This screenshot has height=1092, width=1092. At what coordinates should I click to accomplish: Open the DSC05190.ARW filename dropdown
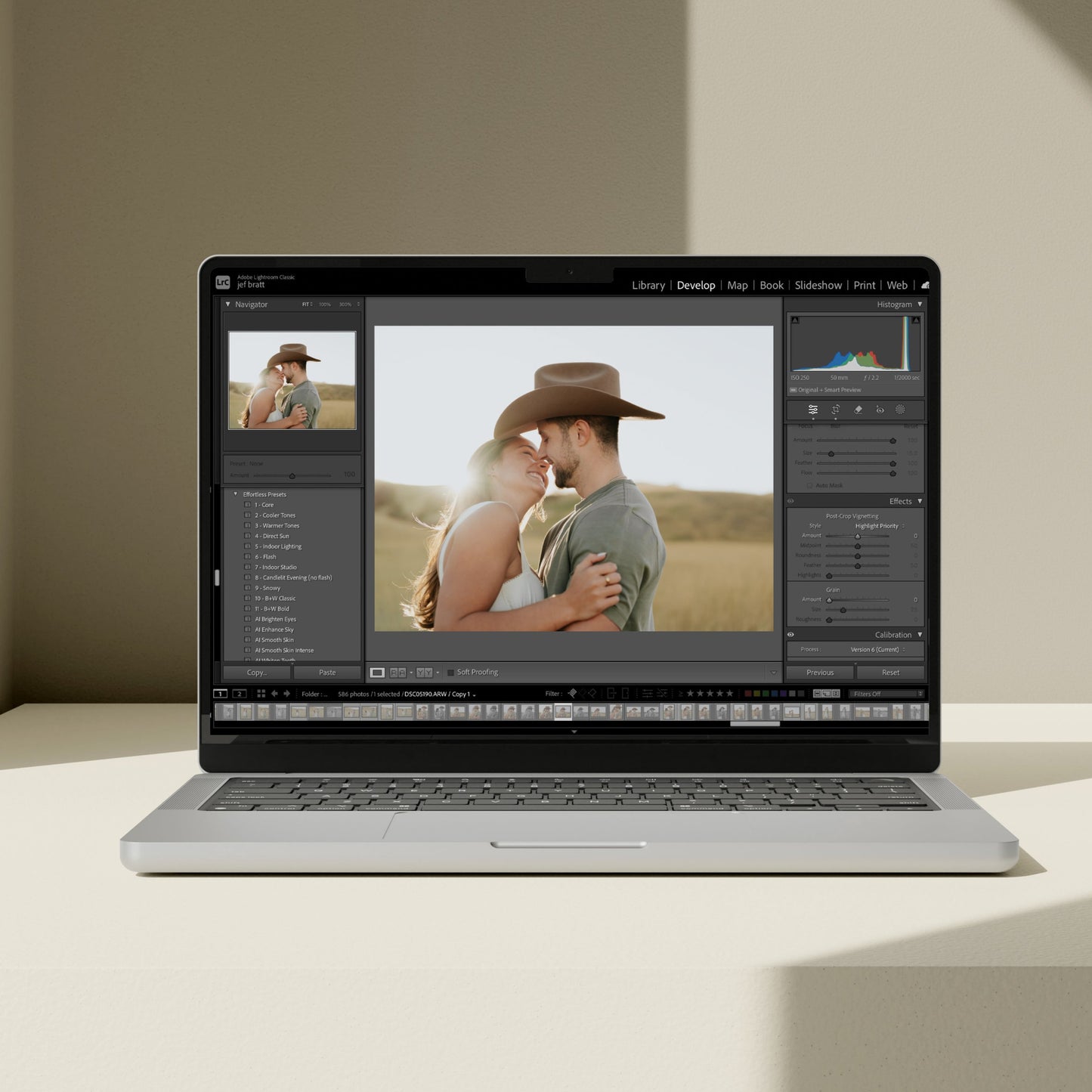tap(441, 694)
